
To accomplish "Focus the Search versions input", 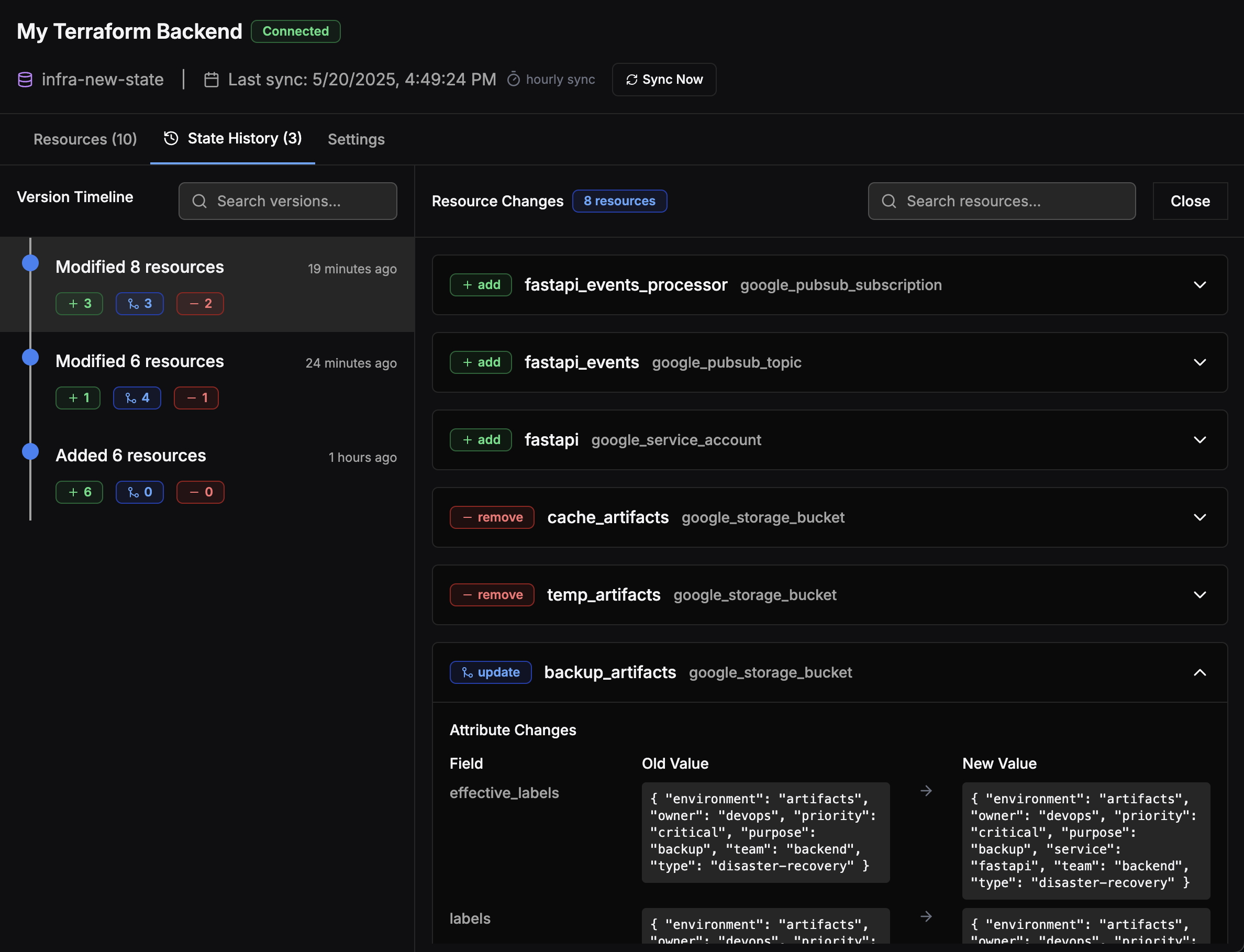I will coord(288,201).
